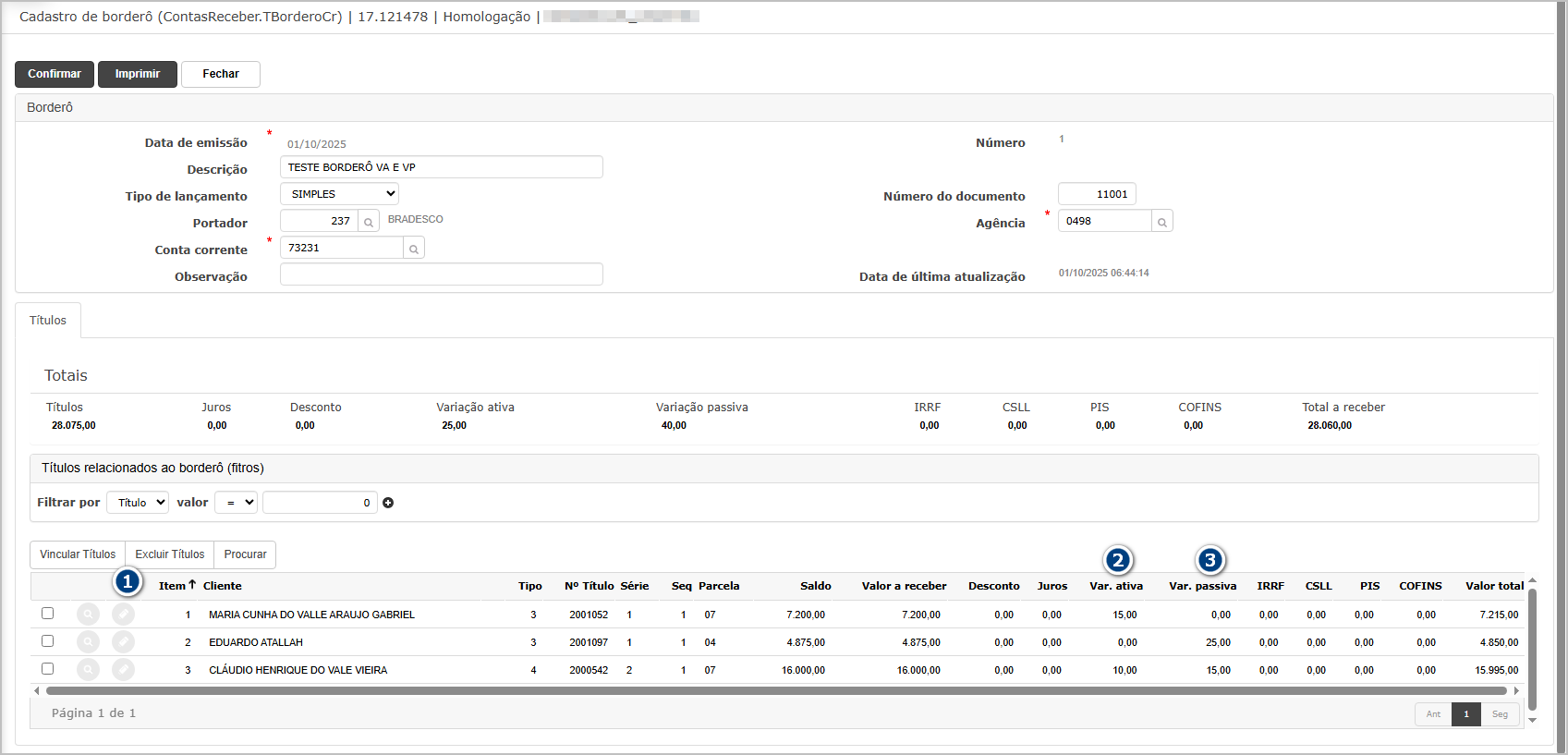Click the Portador search magnifier icon
The height and width of the screenshot is (755, 1568).
click(369, 222)
